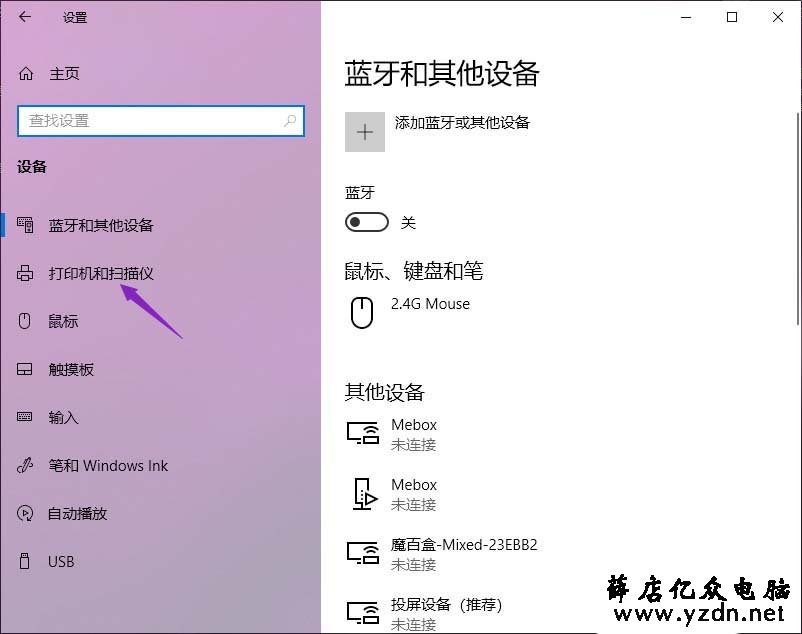This screenshot has width=802, height=634.
Task: Click the 蓝牙和其他设备 sidebar icon
Action: tap(25, 224)
